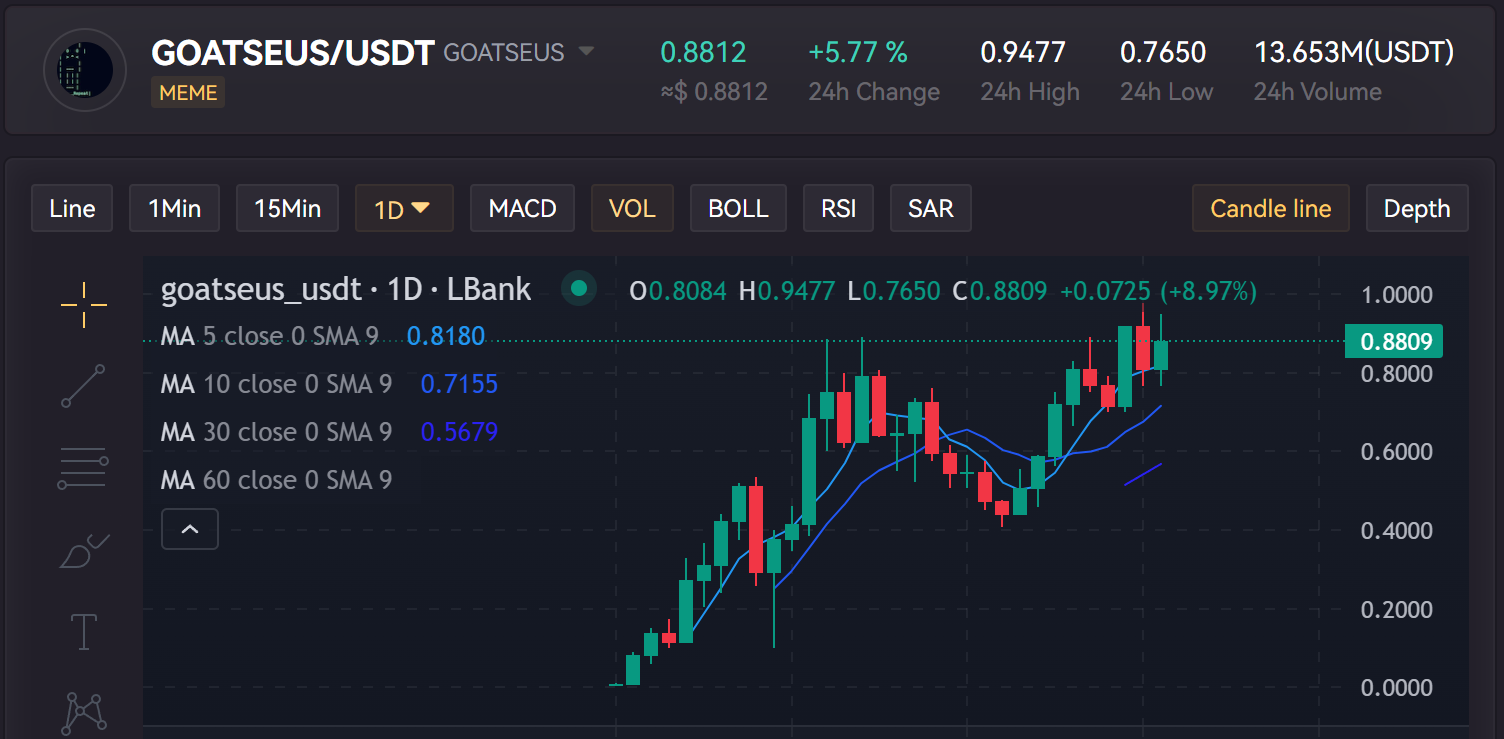Viewport: 1504px width, 739px height.
Task: Select the text annotation tool
Action: (x=84, y=632)
